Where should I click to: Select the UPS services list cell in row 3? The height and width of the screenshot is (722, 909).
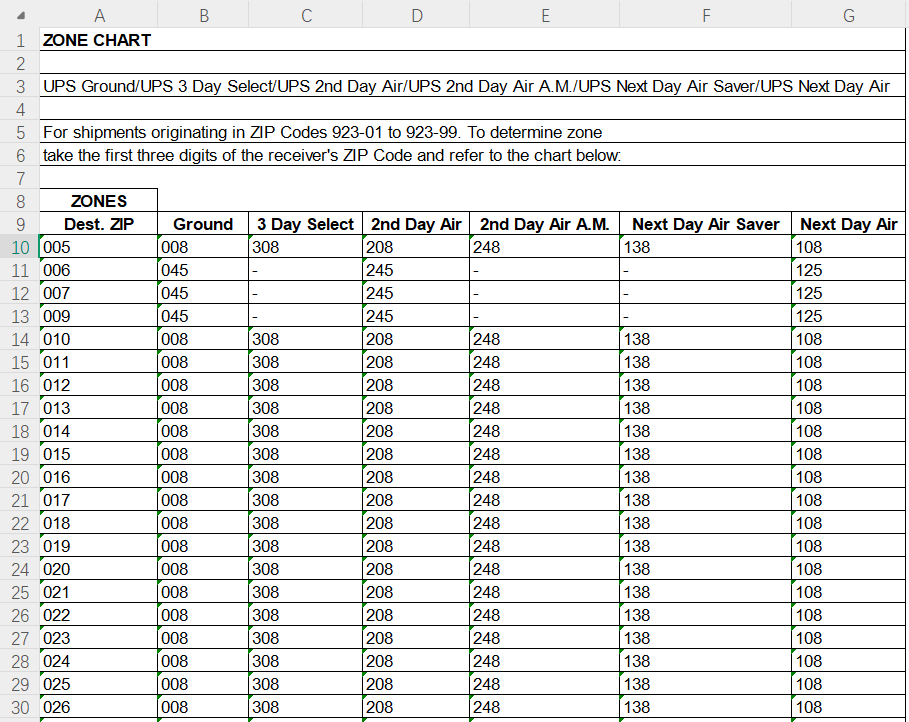tap(466, 86)
